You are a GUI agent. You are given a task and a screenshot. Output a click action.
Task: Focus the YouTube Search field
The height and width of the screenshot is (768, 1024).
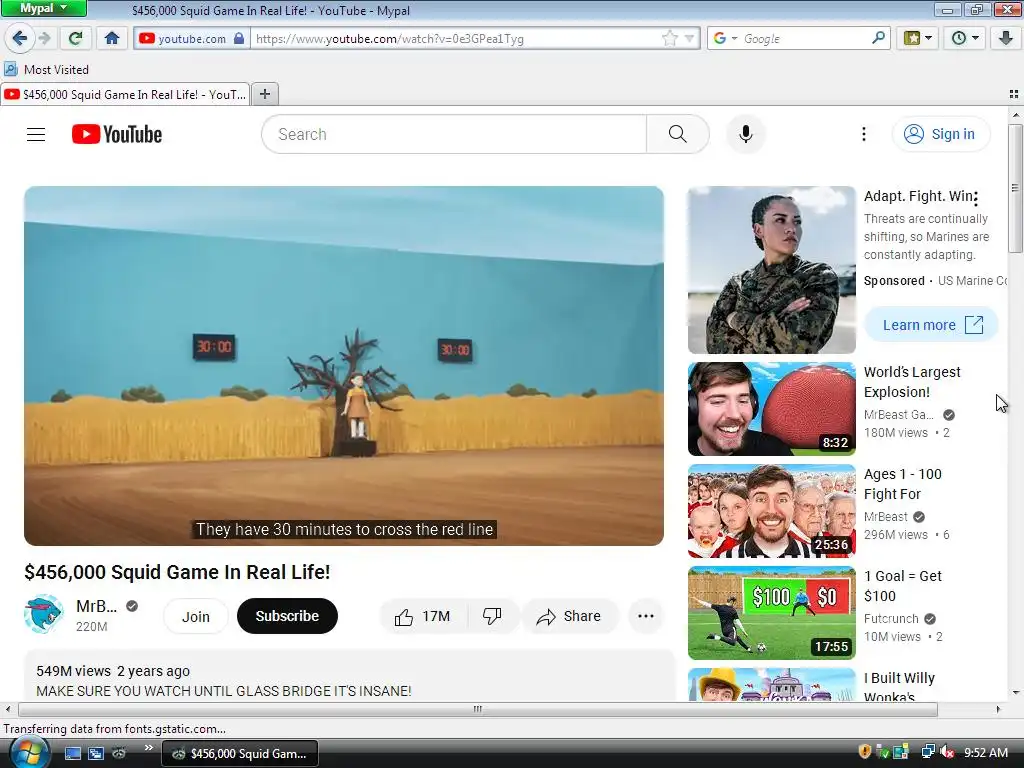(x=455, y=135)
